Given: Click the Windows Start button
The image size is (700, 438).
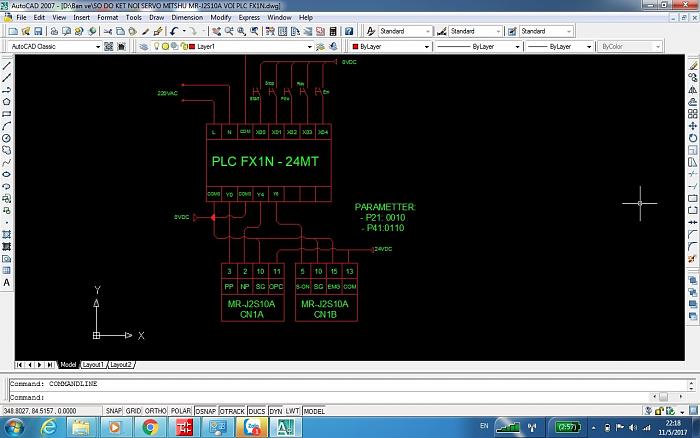Looking at the screenshot, I should [14, 427].
